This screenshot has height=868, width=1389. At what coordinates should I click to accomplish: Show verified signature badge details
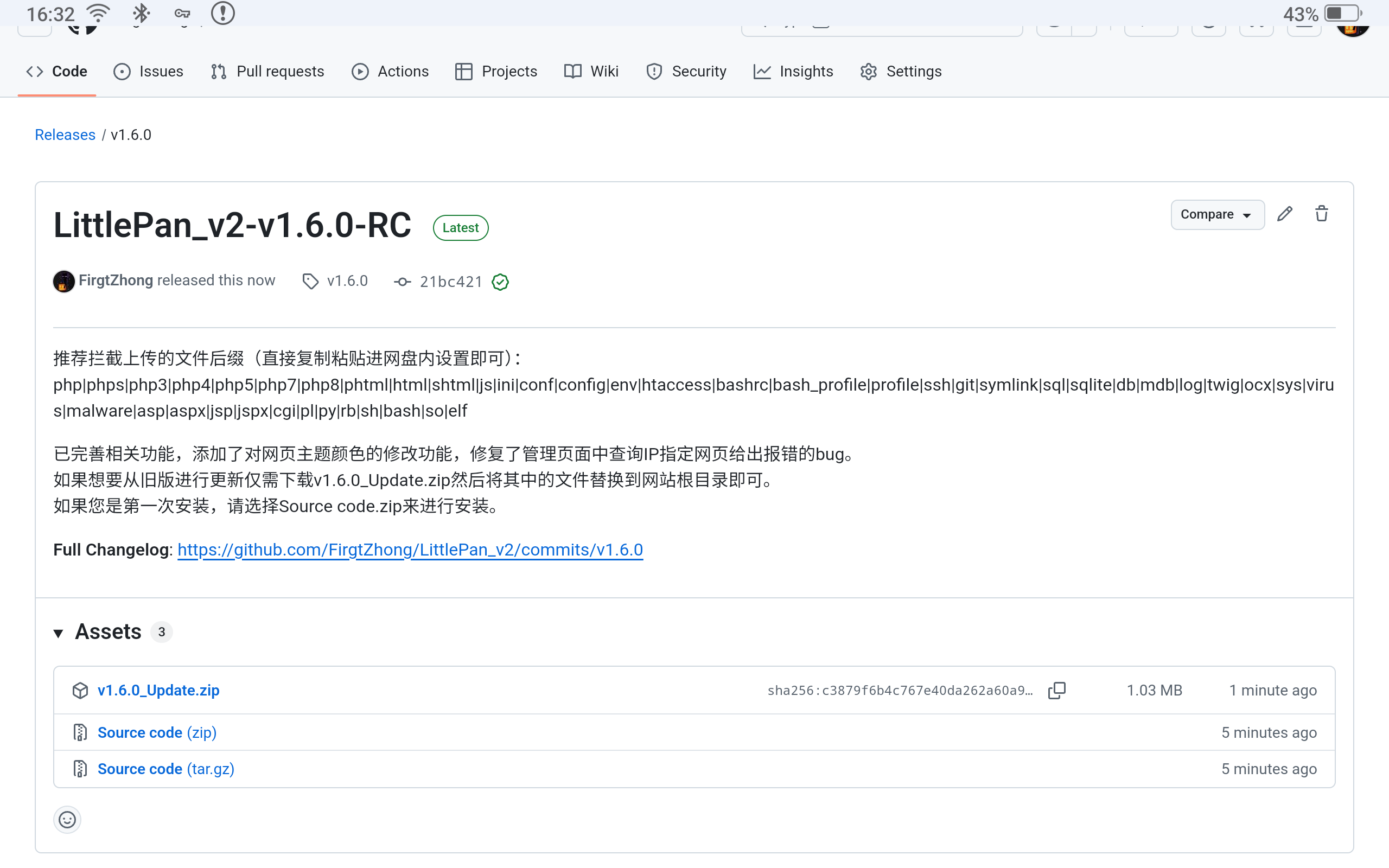coord(500,282)
